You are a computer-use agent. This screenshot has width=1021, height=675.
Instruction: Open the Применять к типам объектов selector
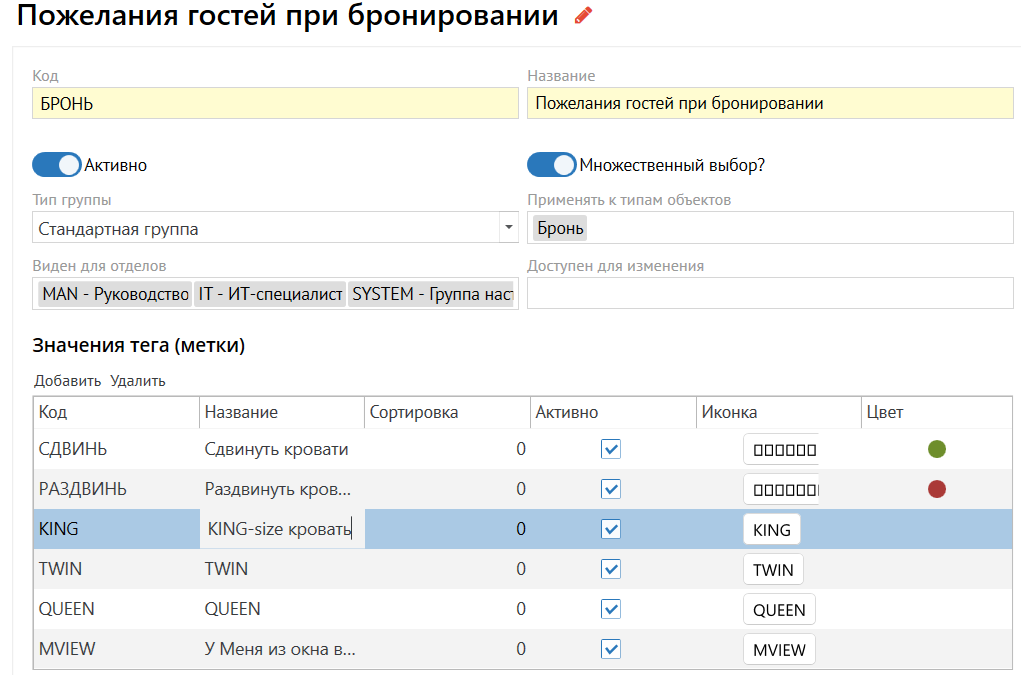point(770,228)
